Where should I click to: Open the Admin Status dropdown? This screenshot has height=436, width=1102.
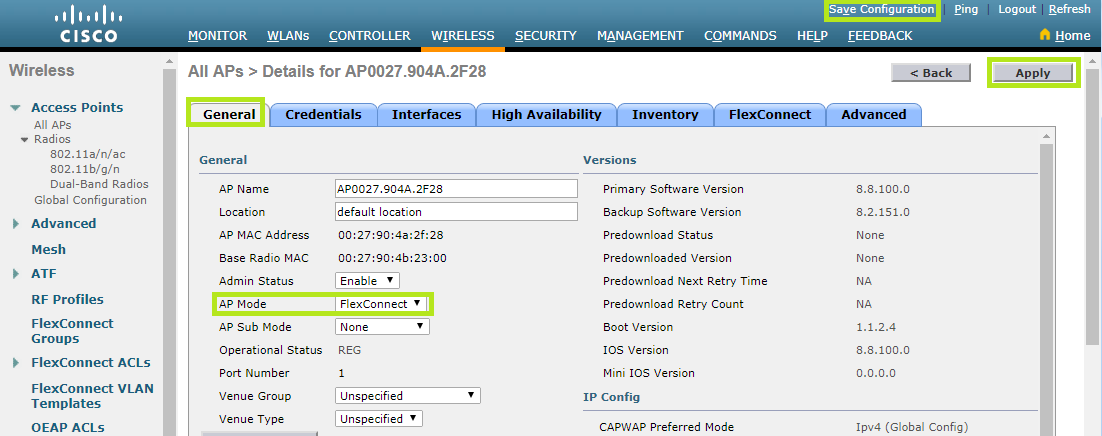(x=367, y=281)
